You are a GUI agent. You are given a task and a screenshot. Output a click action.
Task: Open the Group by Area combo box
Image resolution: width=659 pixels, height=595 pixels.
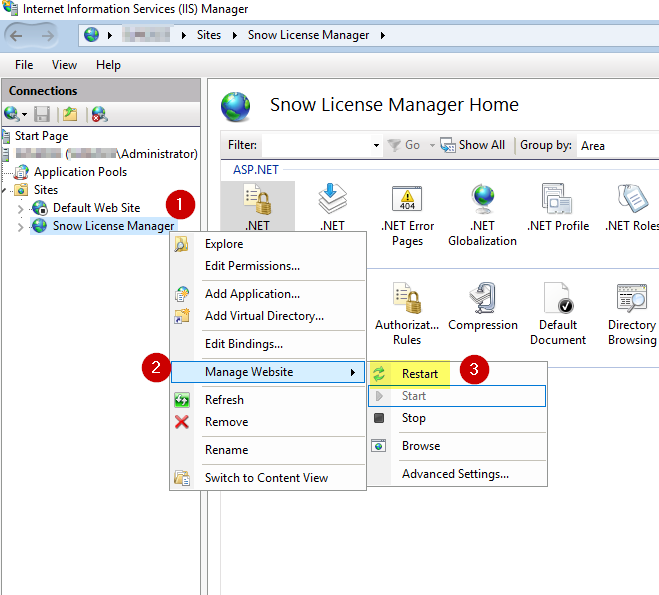(x=618, y=146)
